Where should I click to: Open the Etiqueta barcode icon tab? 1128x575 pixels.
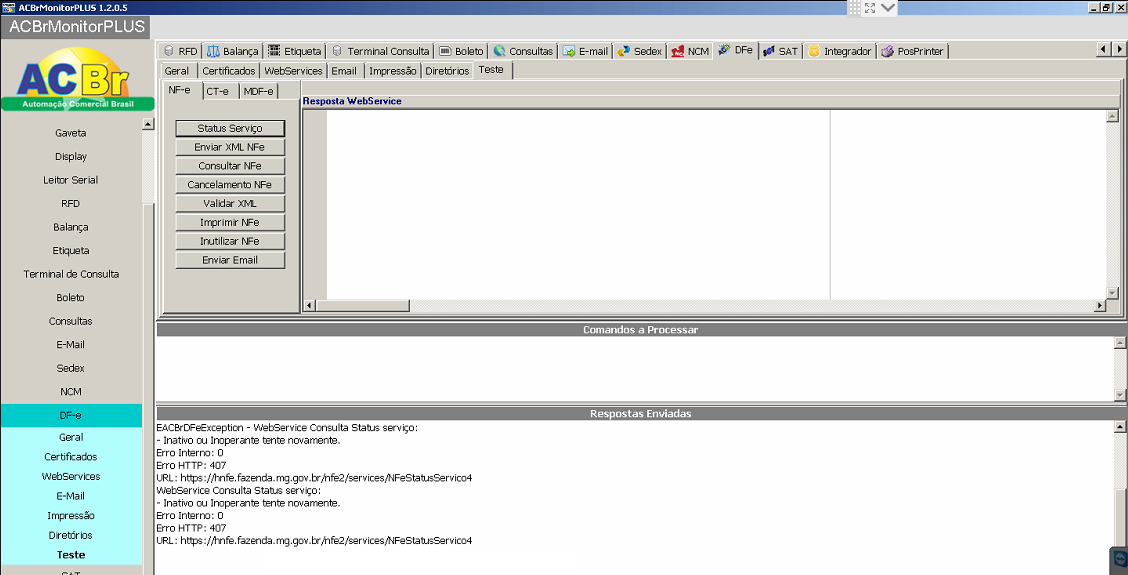(x=294, y=51)
